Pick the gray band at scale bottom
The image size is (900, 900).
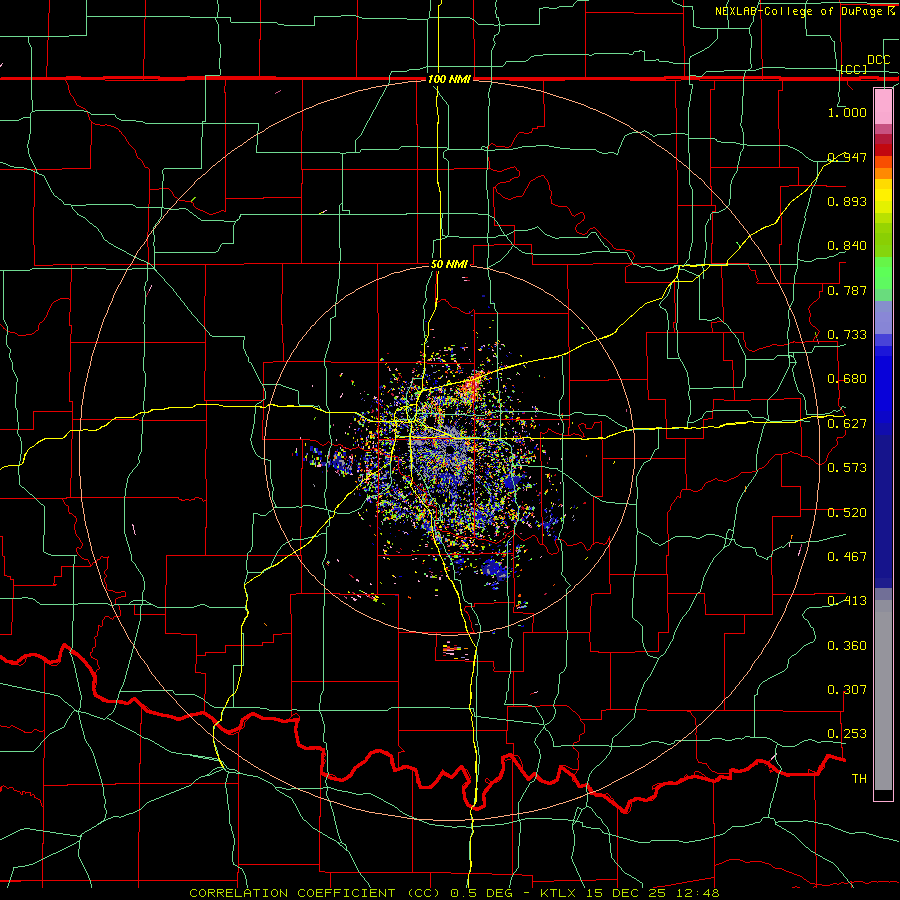pyautogui.click(x=883, y=695)
